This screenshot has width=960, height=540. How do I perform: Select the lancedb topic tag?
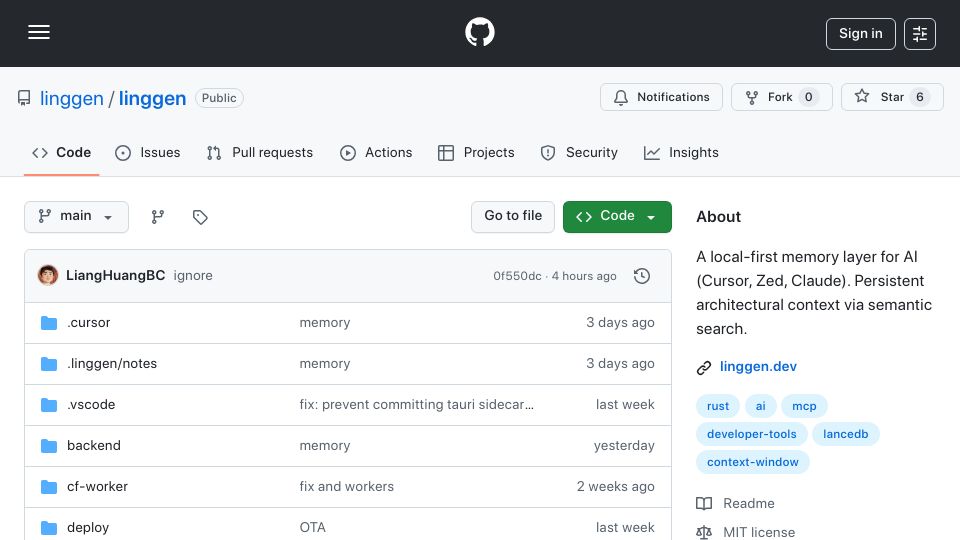(x=846, y=434)
